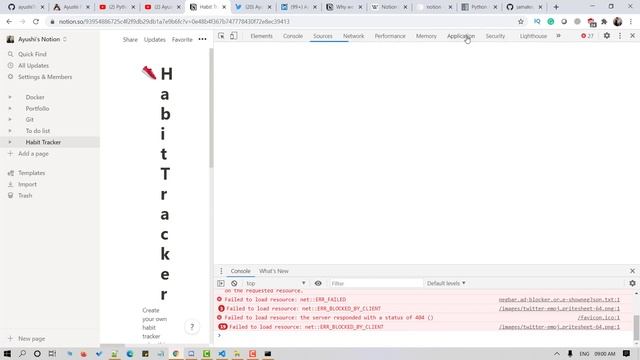The width and height of the screenshot is (640, 360).
Task: Open DevTools three-dot customize menu
Action: [620, 36]
